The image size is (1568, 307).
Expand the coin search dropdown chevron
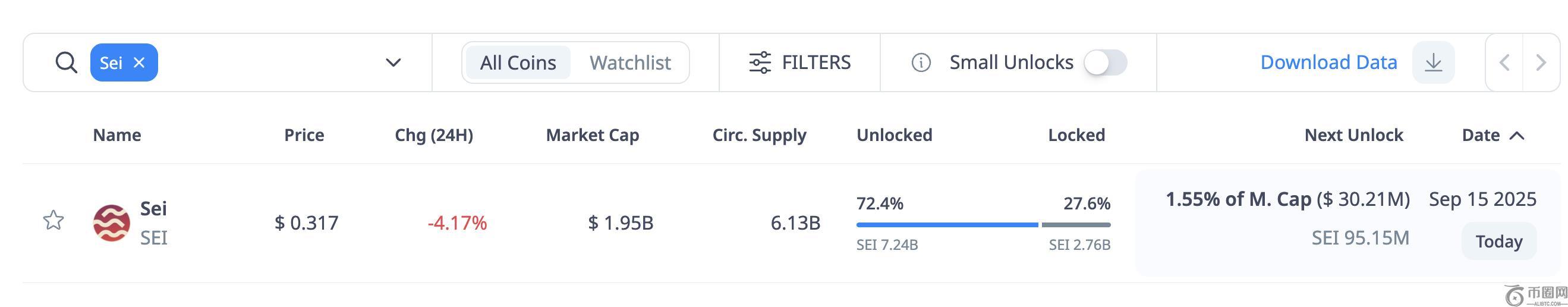coord(393,62)
